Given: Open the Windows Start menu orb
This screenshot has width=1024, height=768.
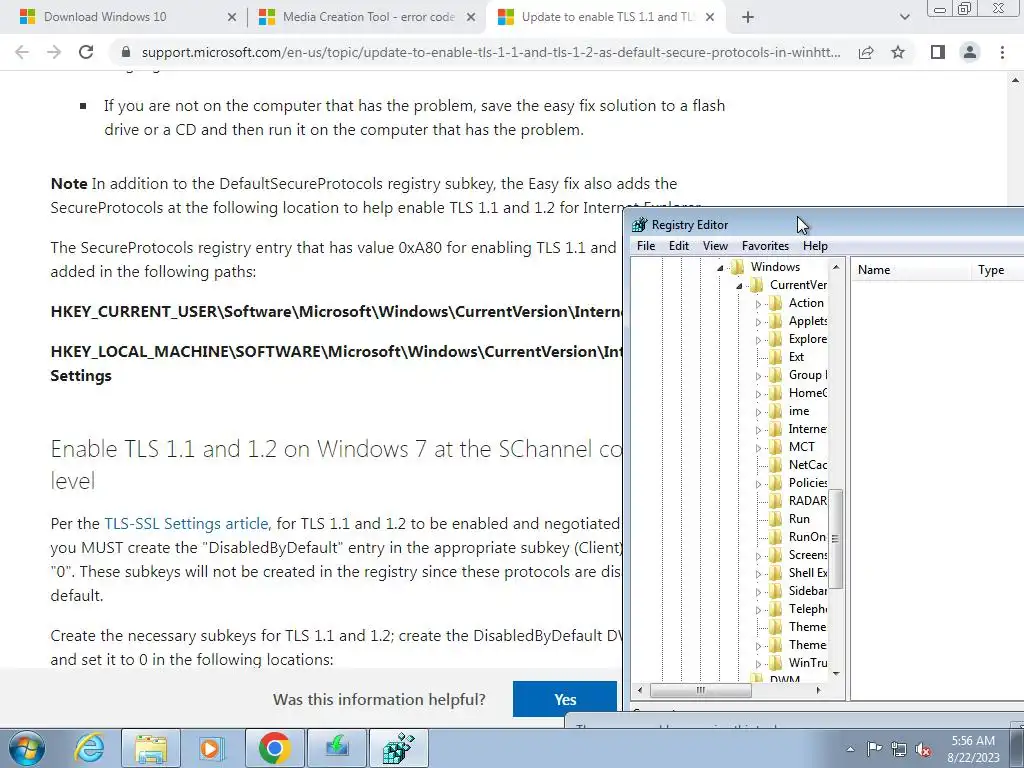Looking at the screenshot, I should click(x=26, y=748).
